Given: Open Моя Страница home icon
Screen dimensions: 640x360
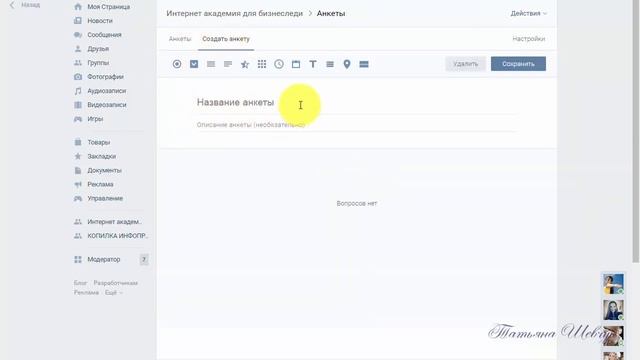Looking at the screenshot, I should [x=78, y=7].
